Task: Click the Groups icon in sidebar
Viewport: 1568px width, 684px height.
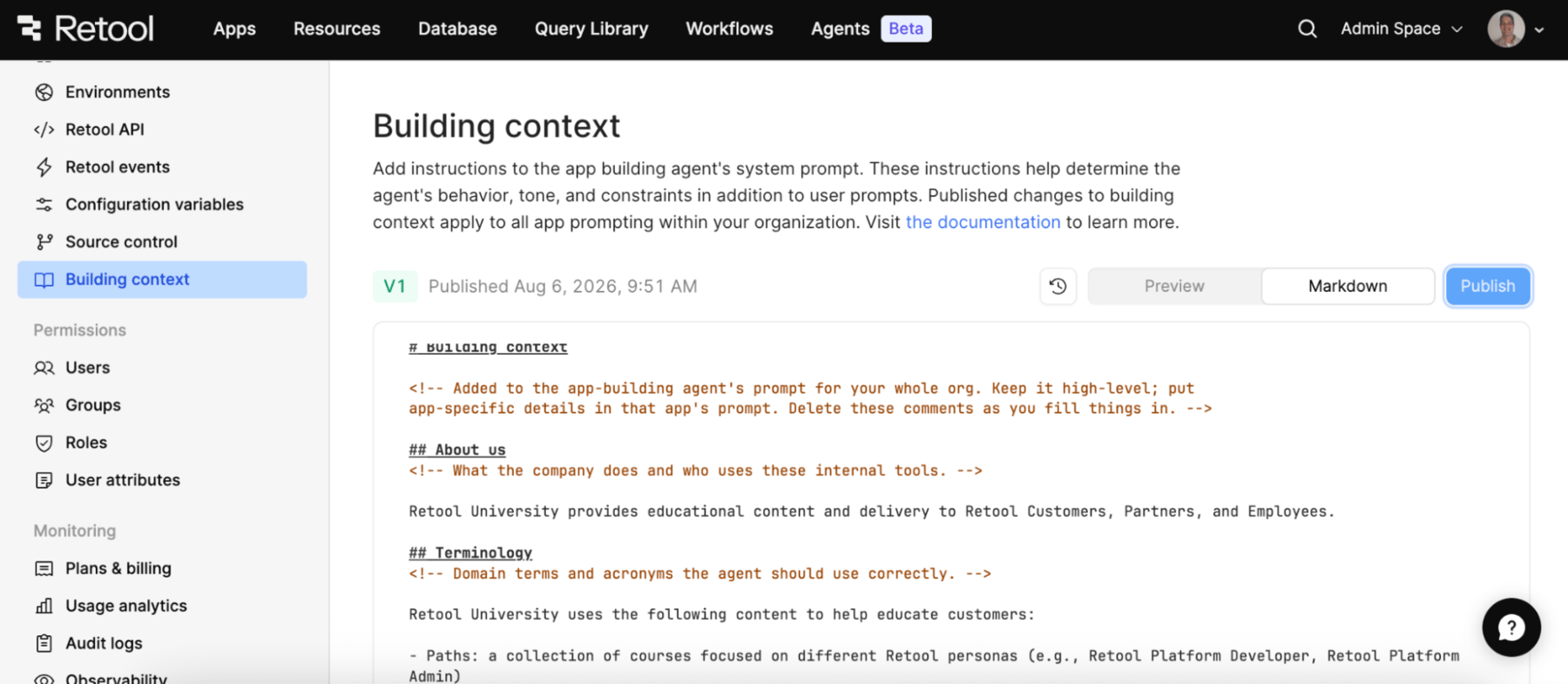Action: point(44,405)
